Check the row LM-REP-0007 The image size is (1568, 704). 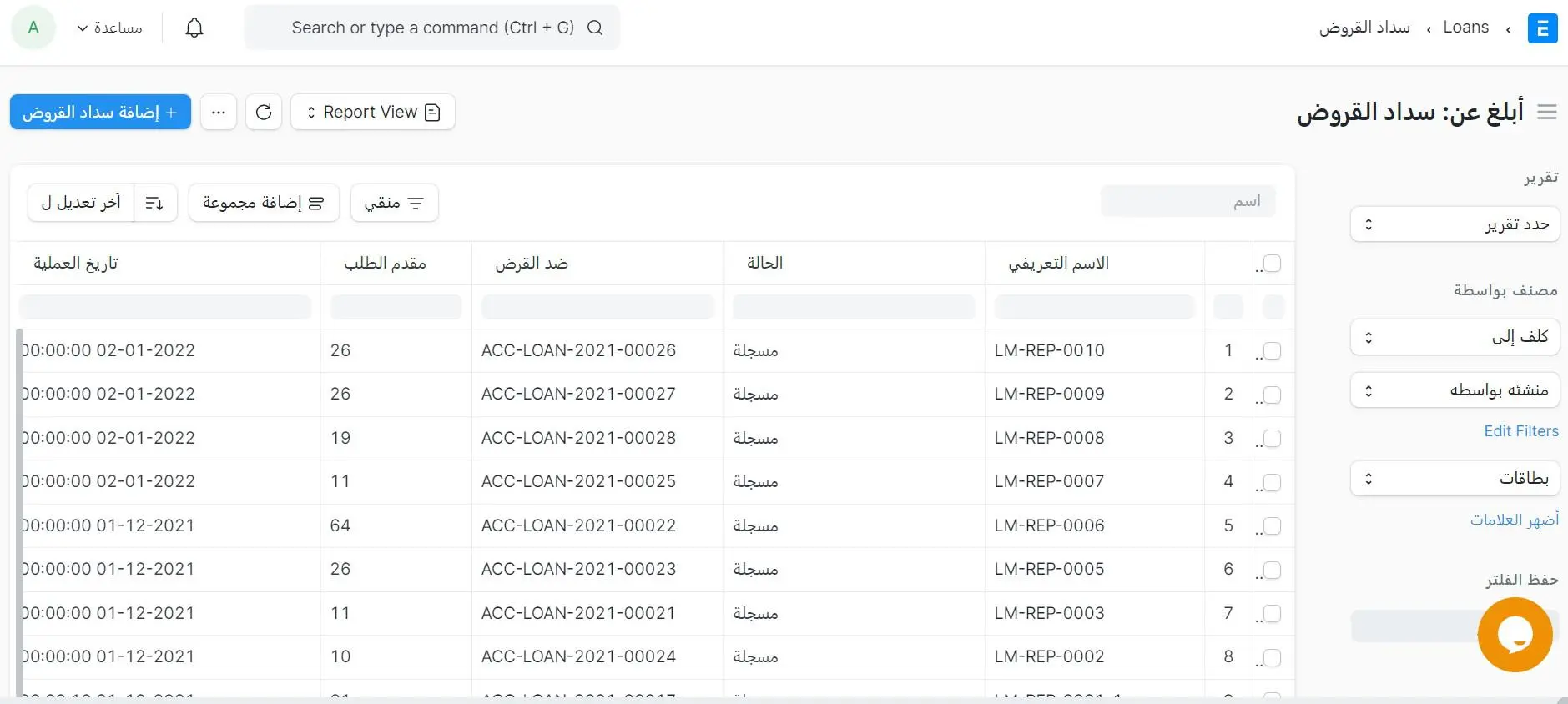1272,482
